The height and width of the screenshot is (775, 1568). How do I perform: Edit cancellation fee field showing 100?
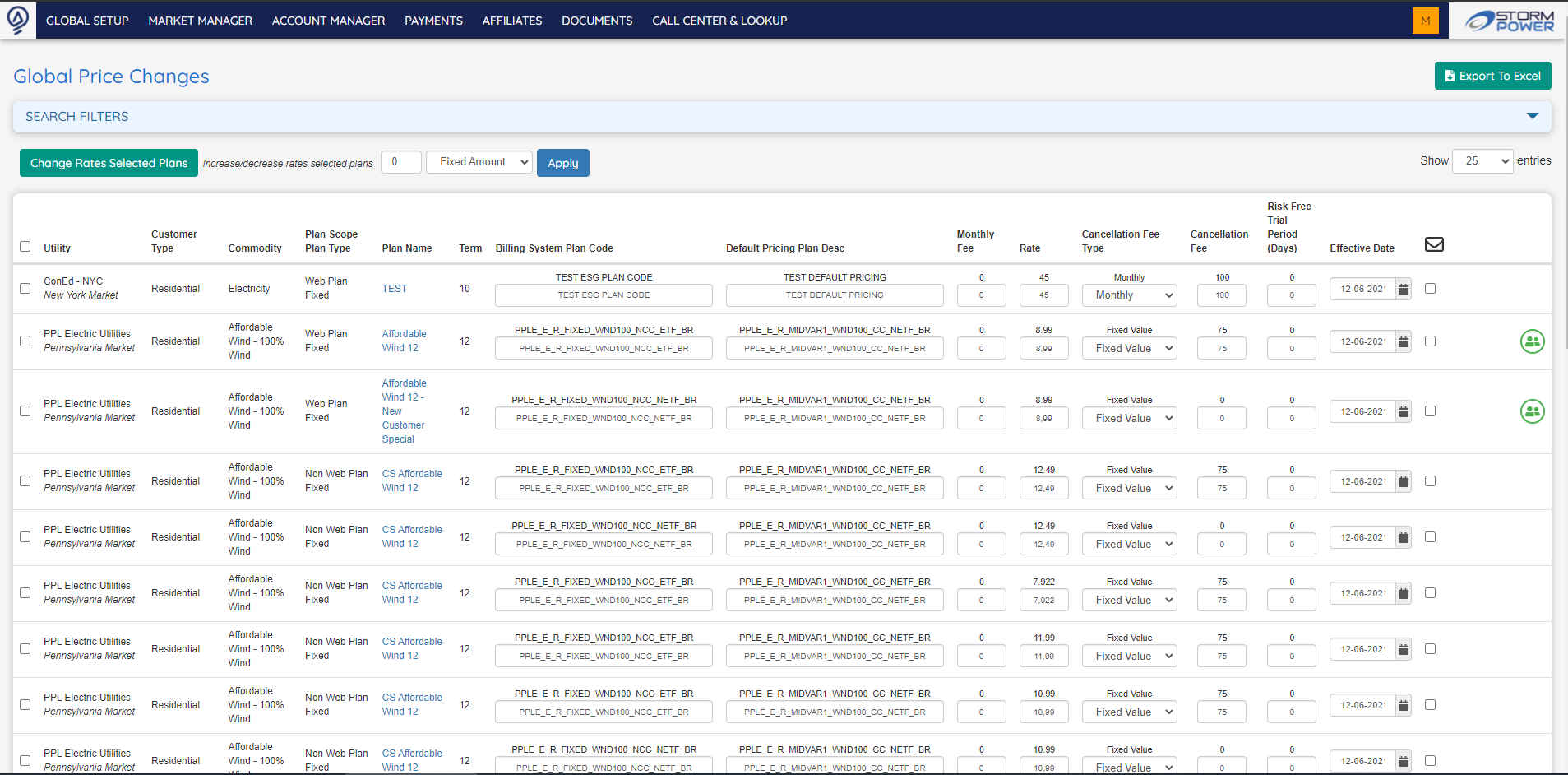1222,295
